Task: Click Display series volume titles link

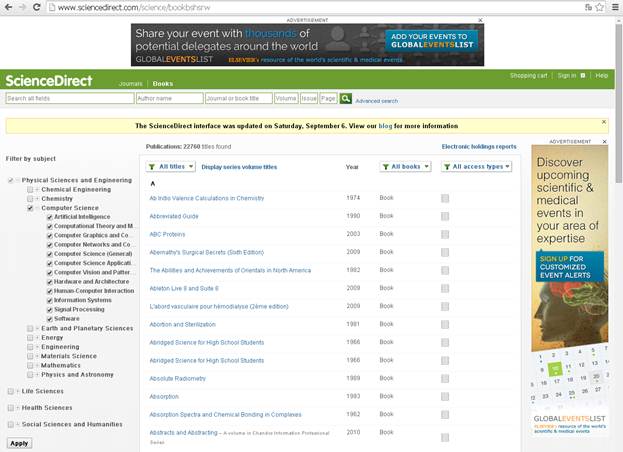Action: tap(239, 167)
